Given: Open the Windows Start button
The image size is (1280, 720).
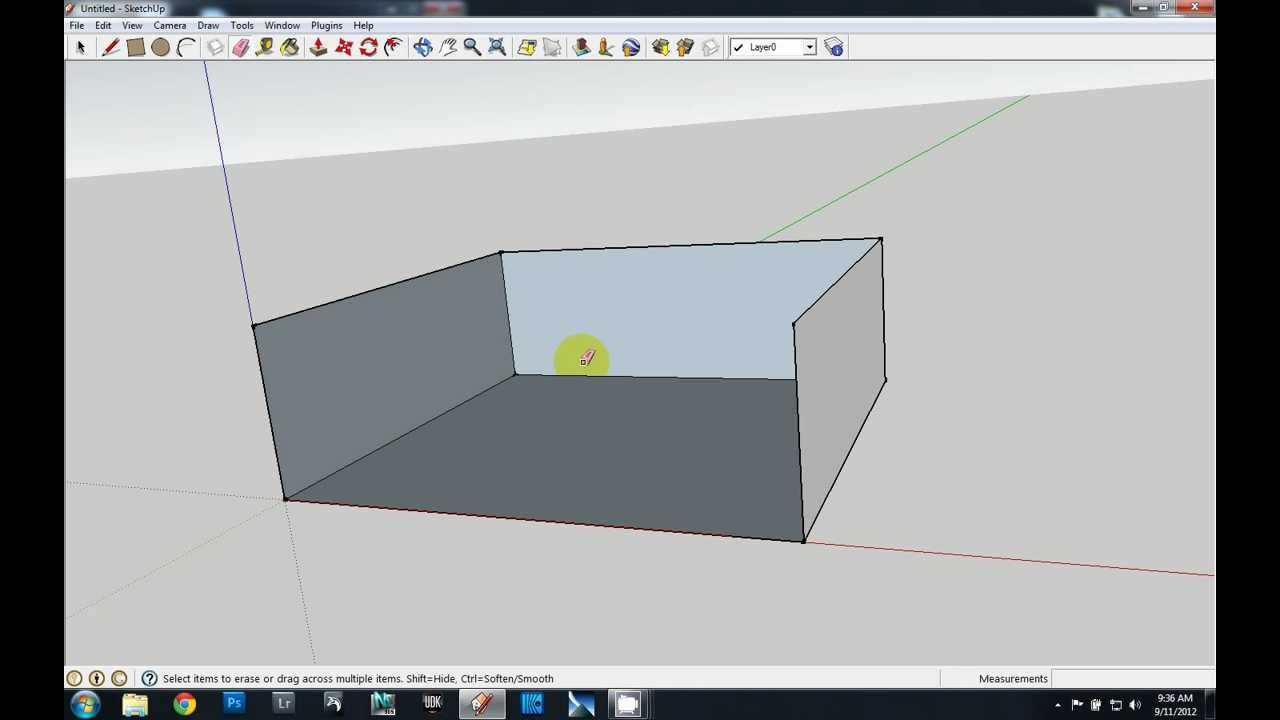Looking at the screenshot, I should tap(85, 704).
